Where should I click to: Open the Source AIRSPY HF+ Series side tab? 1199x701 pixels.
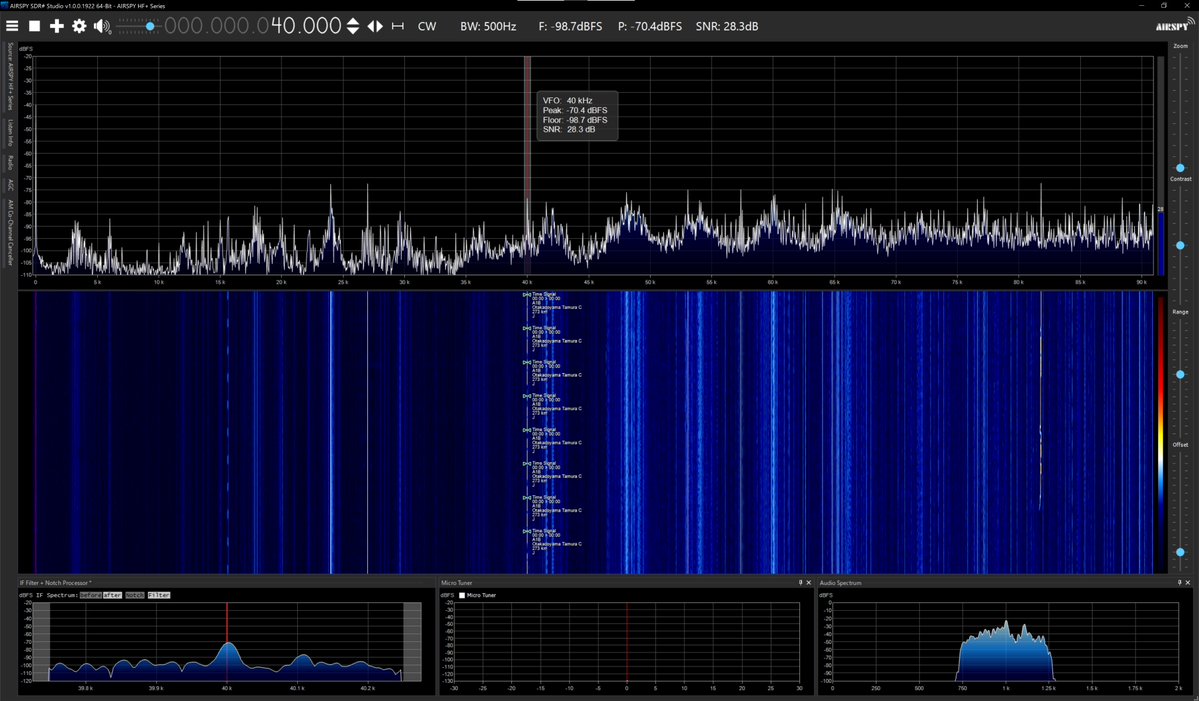[x=10, y=76]
